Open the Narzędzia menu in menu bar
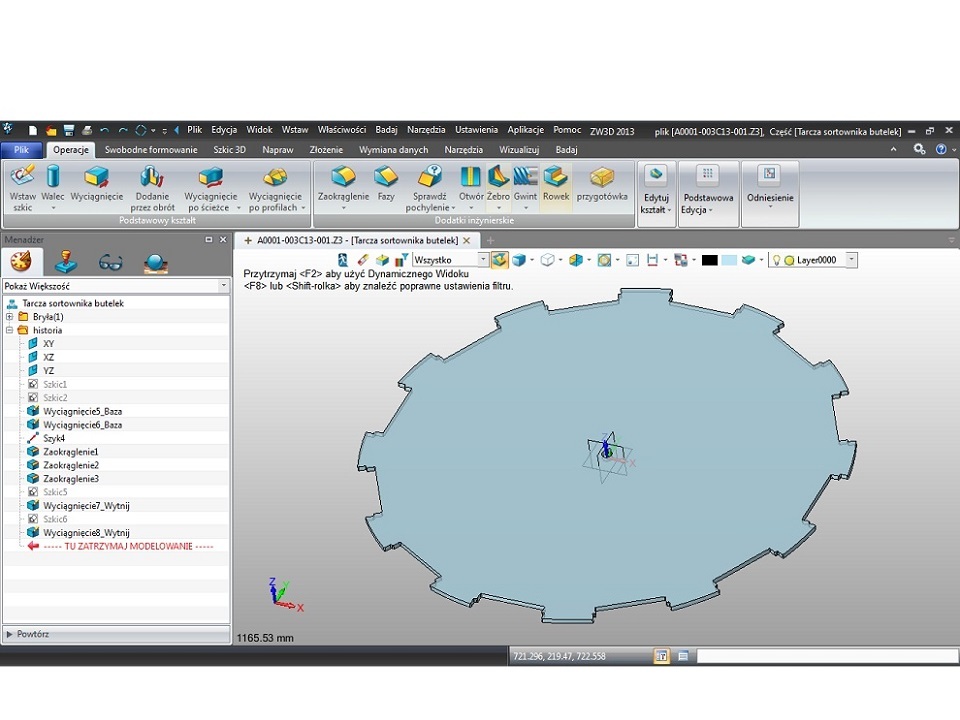960x720 pixels. [x=426, y=130]
